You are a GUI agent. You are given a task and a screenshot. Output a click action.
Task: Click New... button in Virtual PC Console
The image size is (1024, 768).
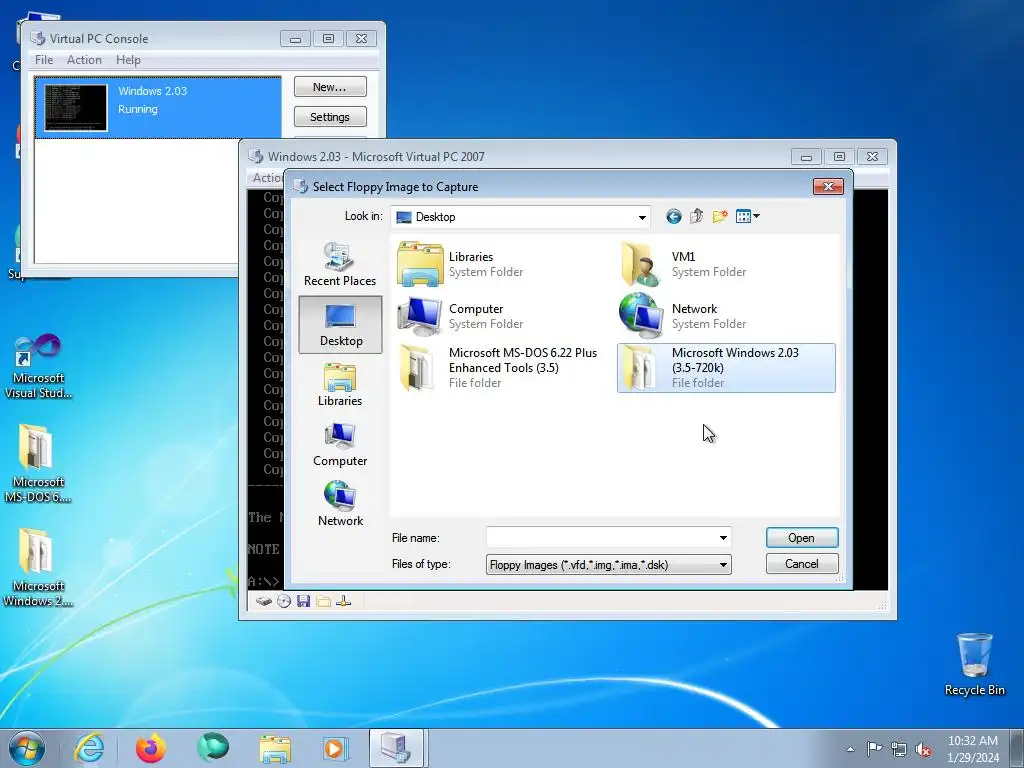point(330,87)
